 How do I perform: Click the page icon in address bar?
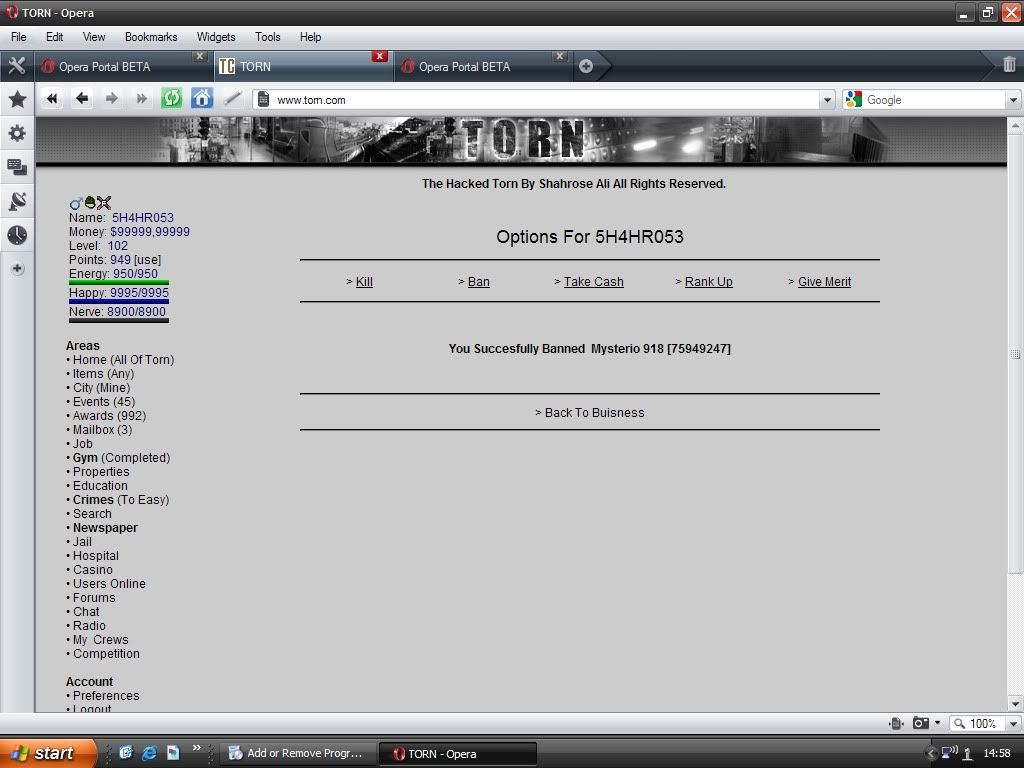263,99
